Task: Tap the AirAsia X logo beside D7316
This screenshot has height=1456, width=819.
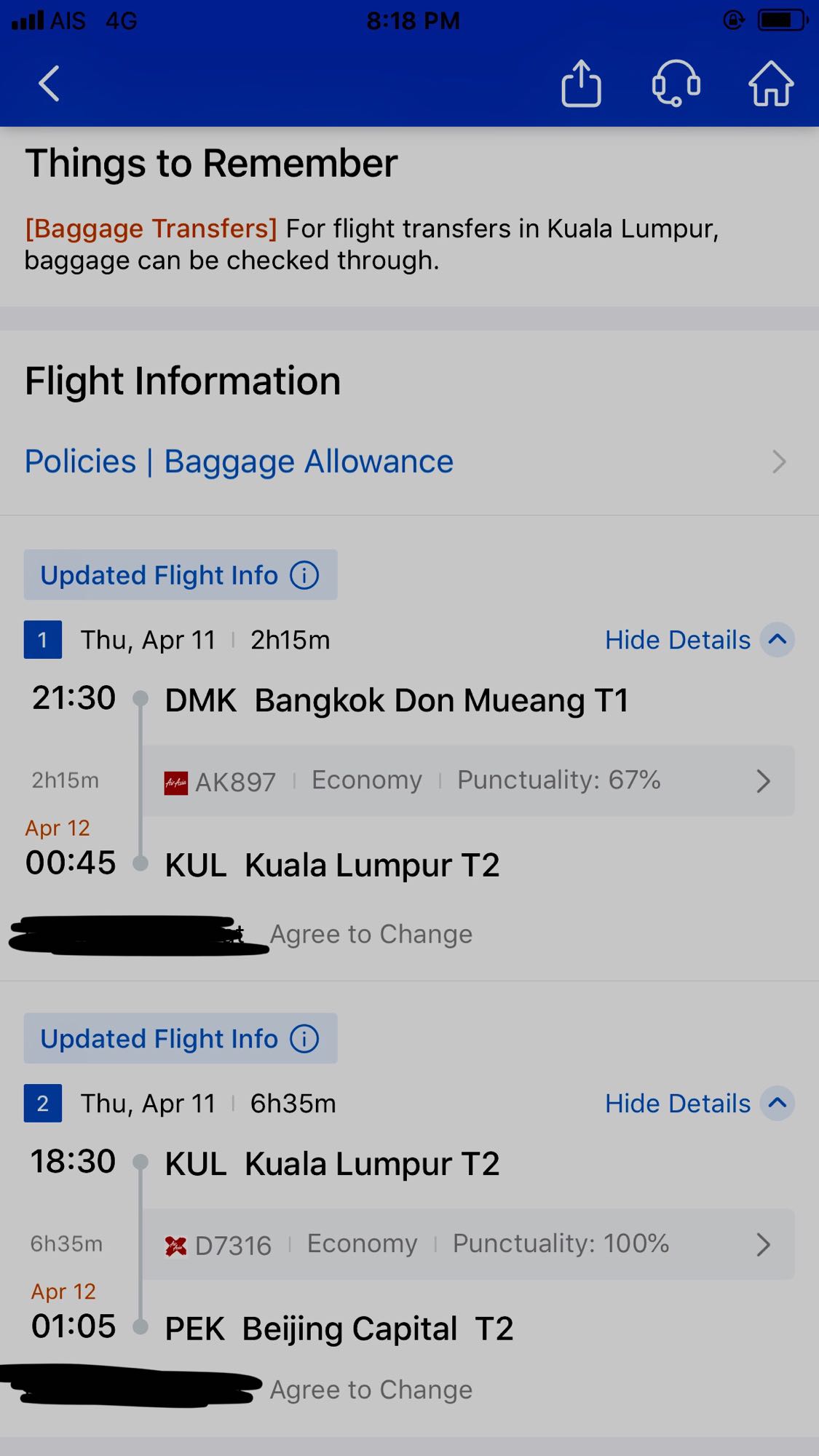Action: click(x=175, y=1246)
